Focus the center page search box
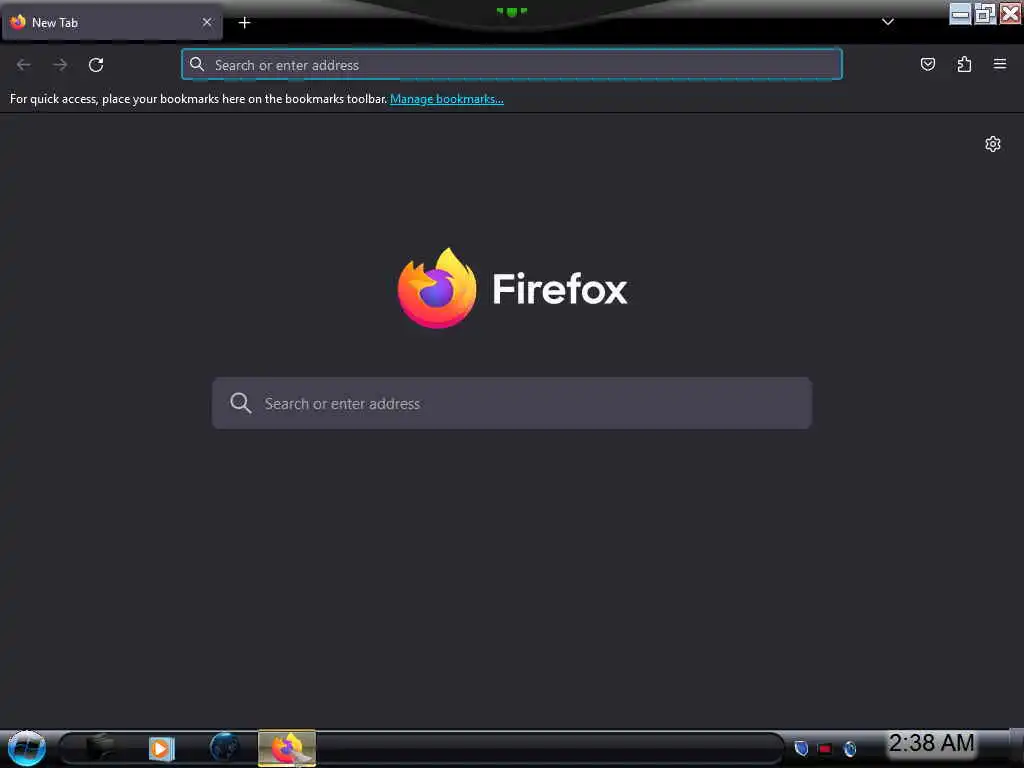Image resolution: width=1024 pixels, height=768 pixels. pyautogui.click(x=512, y=403)
